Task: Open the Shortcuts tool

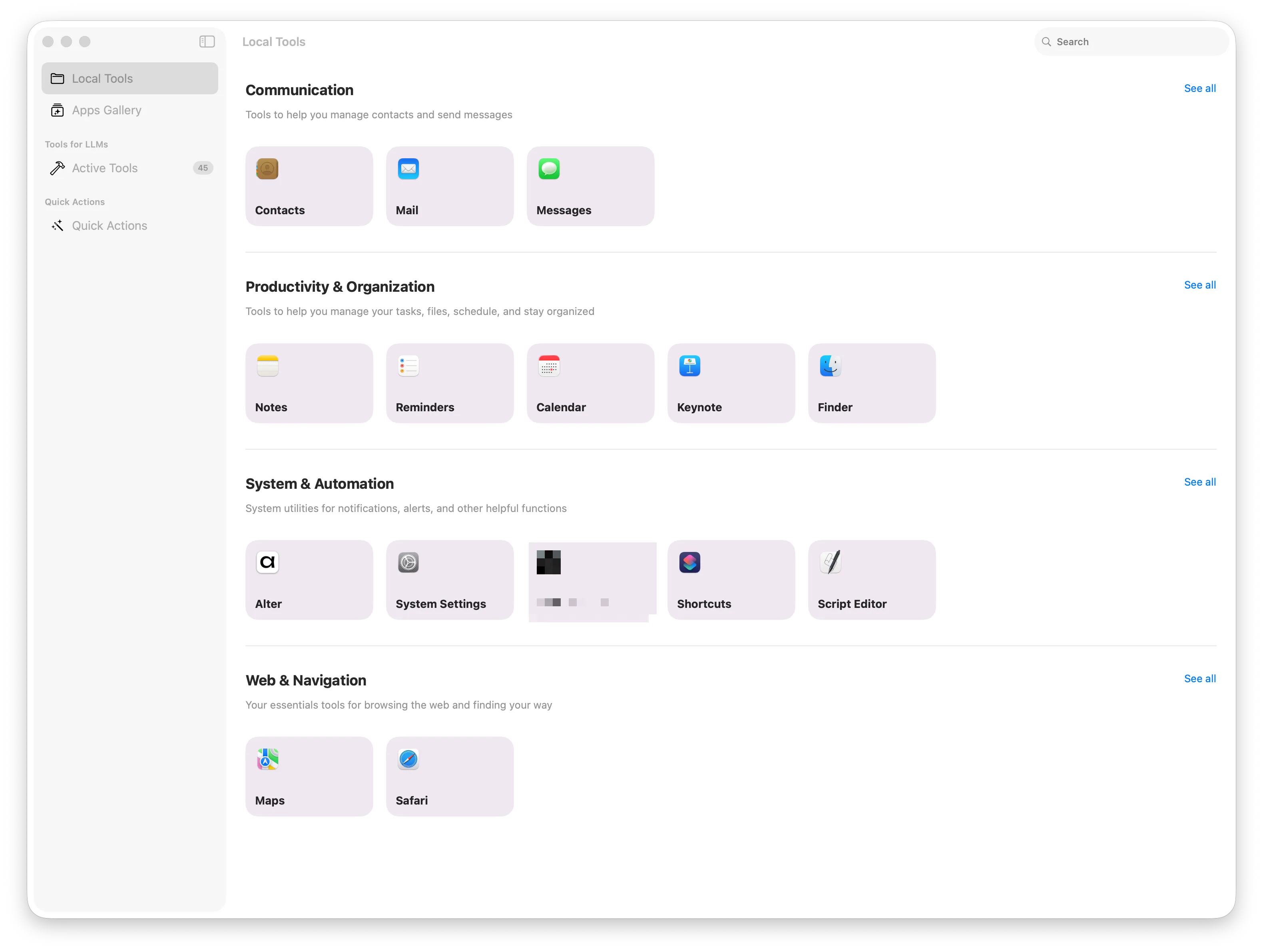Action: tap(731, 580)
